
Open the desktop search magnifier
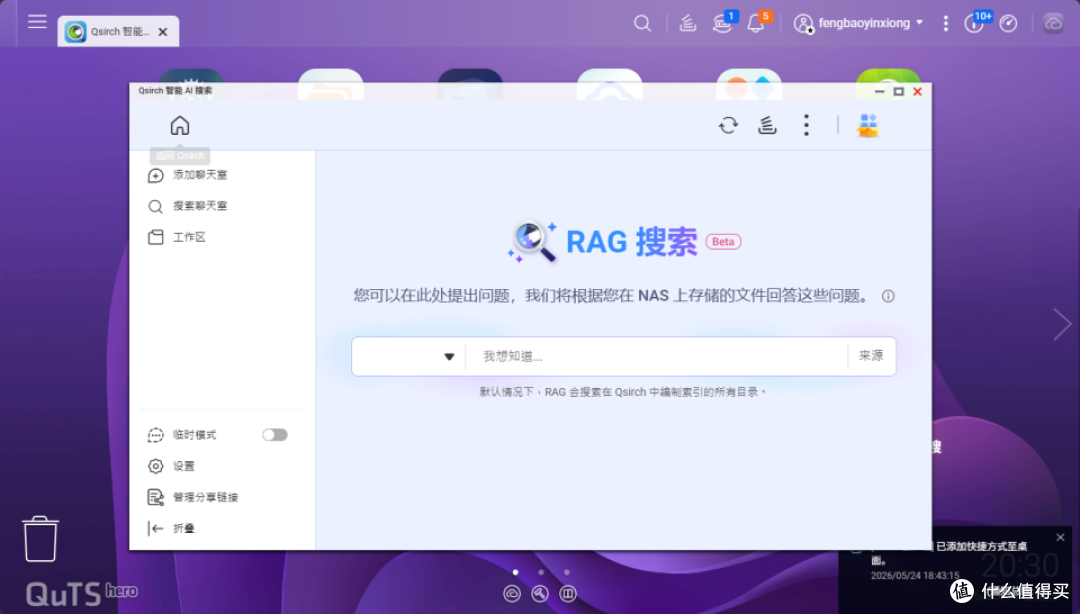(x=642, y=23)
